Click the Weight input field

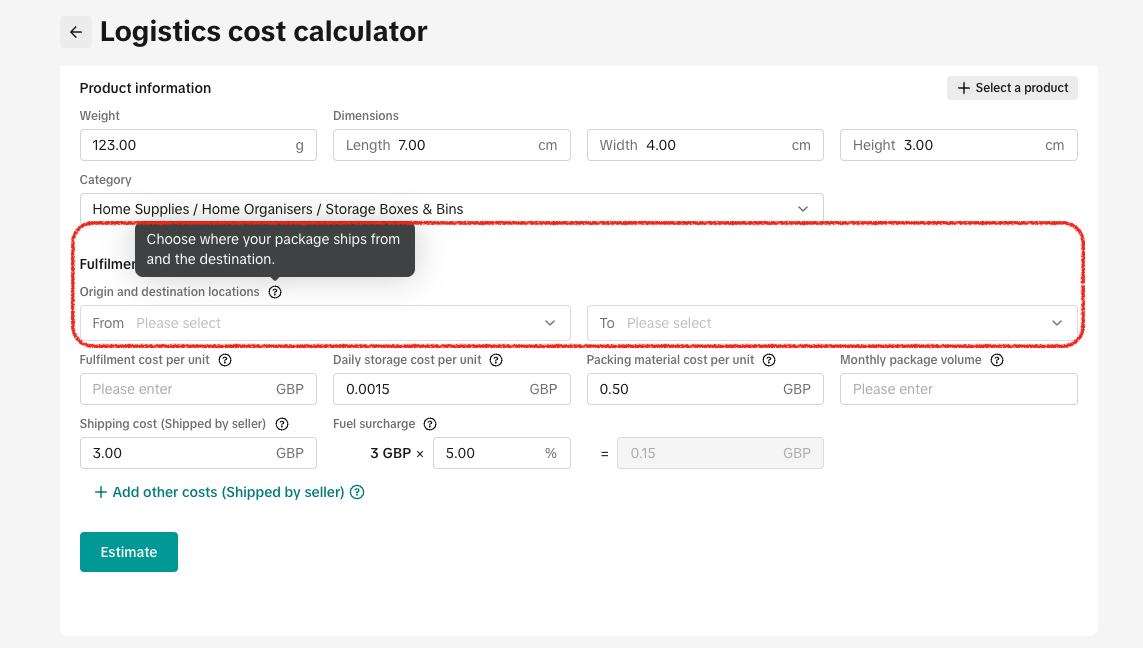(x=190, y=145)
